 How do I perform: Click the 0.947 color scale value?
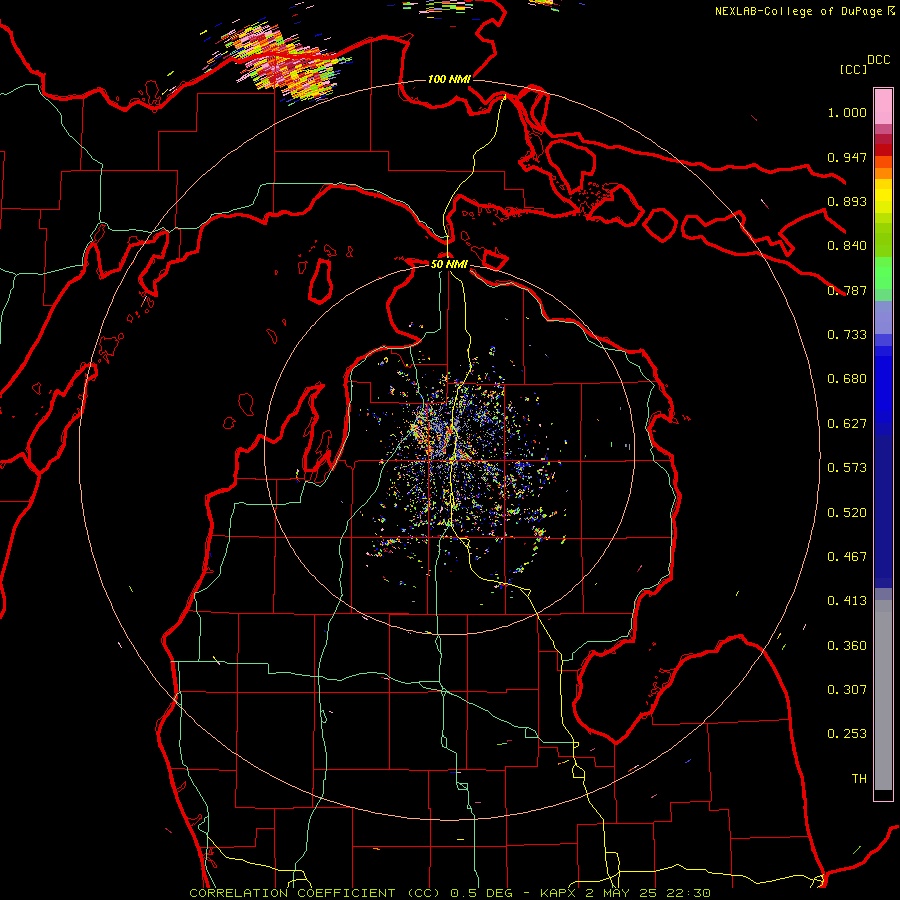[847, 157]
